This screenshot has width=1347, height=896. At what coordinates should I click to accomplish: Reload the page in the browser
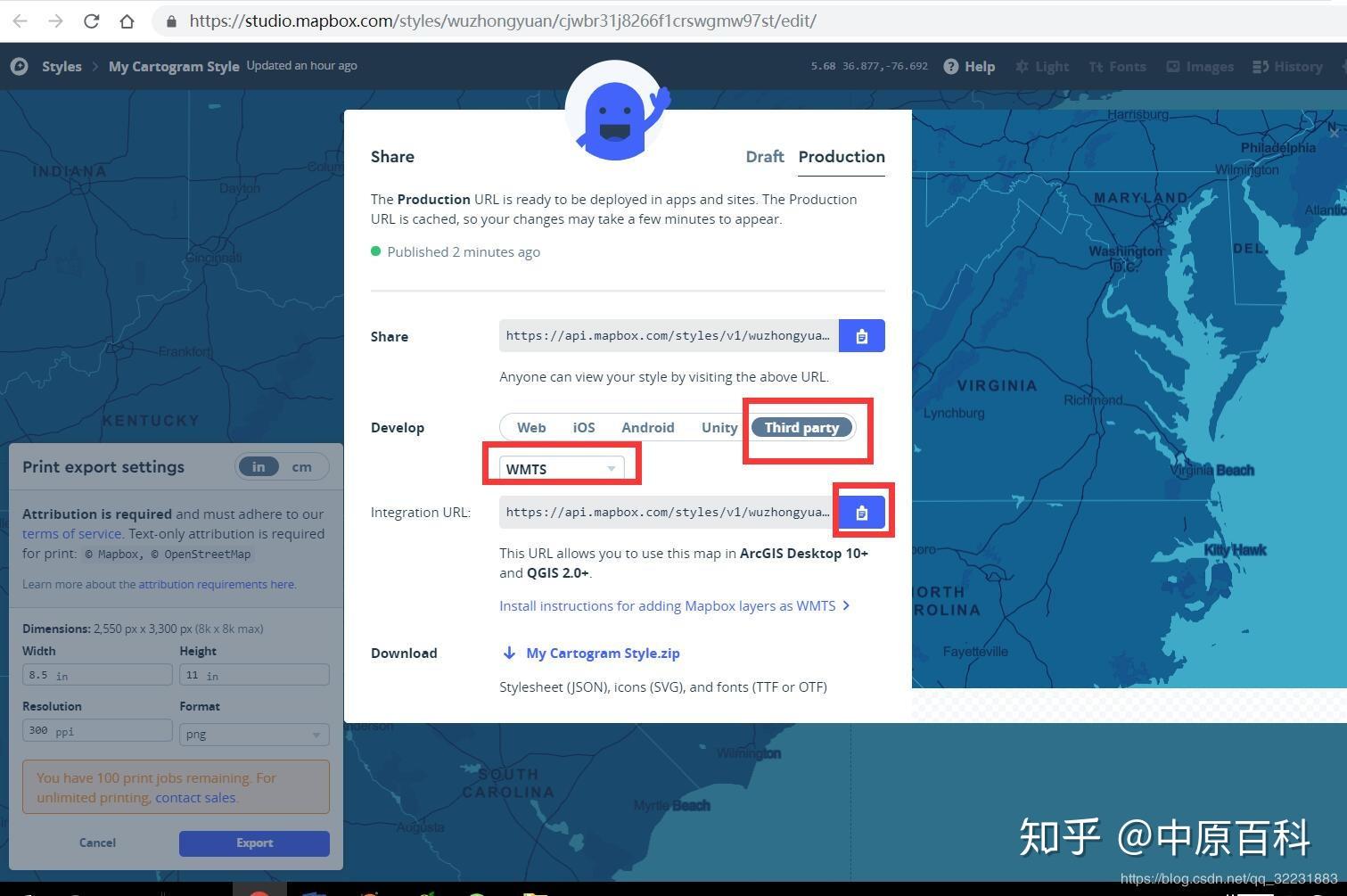(x=91, y=21)
